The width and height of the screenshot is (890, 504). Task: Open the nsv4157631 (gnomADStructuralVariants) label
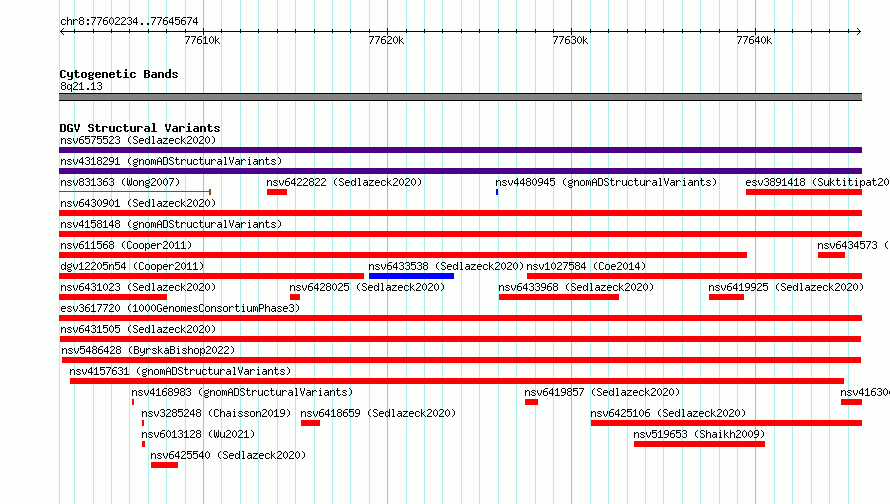click(180, 371)
